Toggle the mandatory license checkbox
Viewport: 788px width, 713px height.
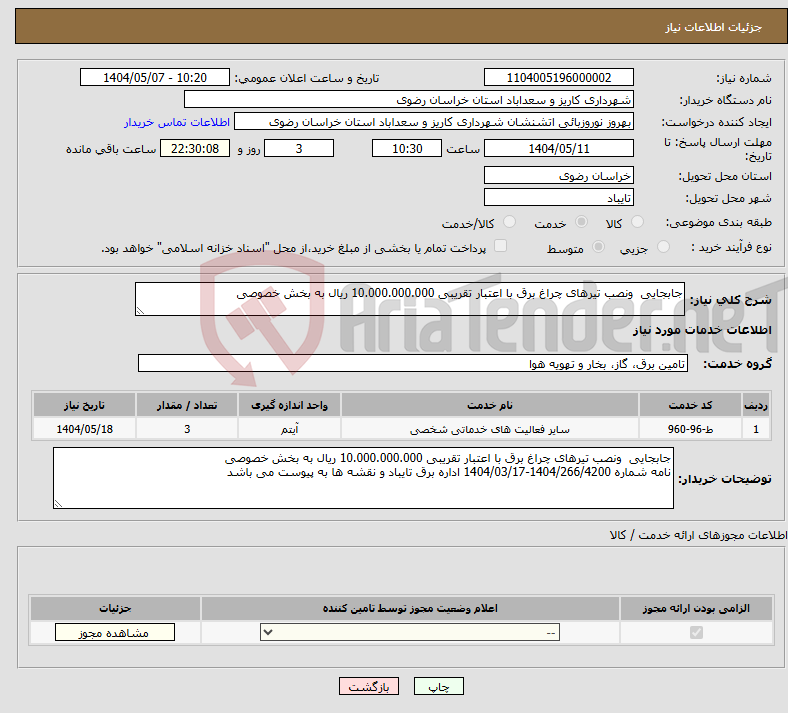pos(696,633)
